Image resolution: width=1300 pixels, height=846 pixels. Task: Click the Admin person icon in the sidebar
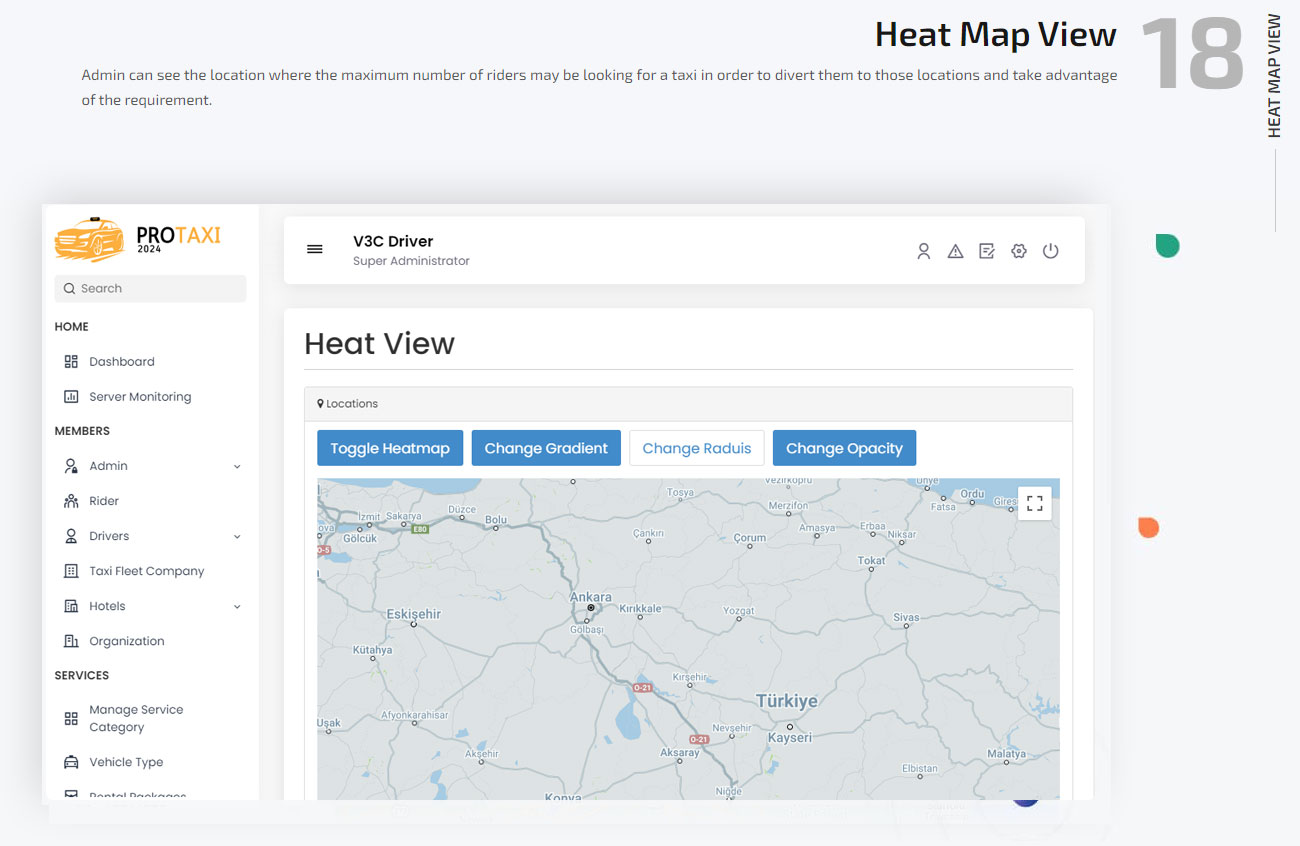[71, 466]
